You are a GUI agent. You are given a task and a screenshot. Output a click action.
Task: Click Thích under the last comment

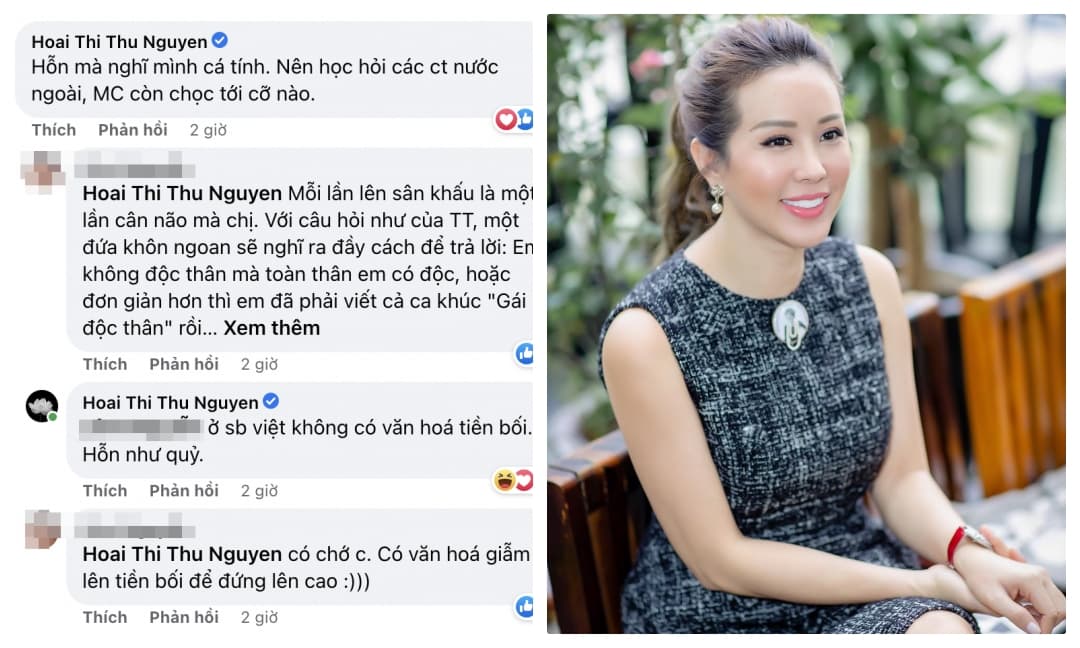[105, 617]
